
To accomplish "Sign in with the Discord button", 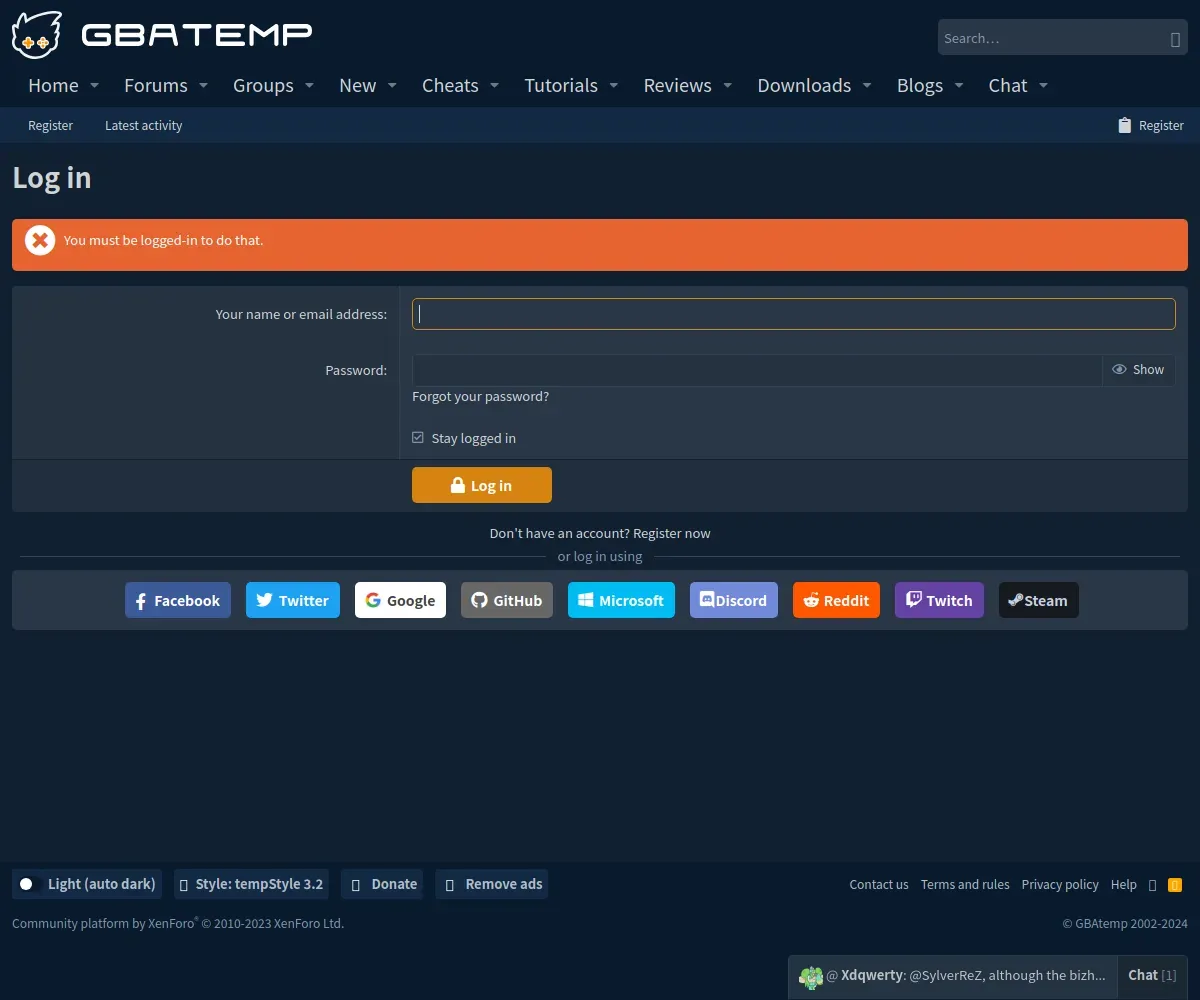I will (734, 600).
